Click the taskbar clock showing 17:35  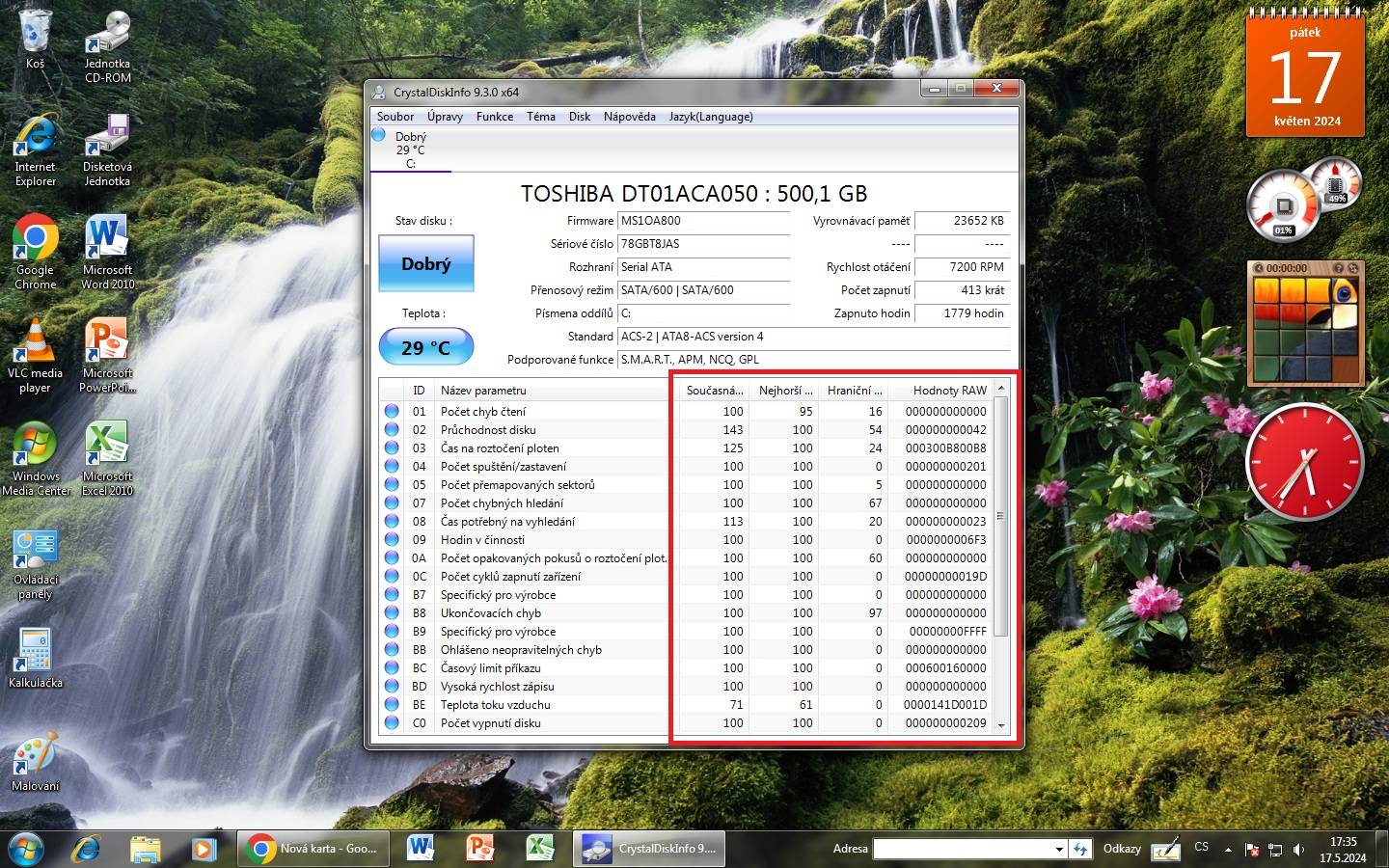click(1343, 849)
